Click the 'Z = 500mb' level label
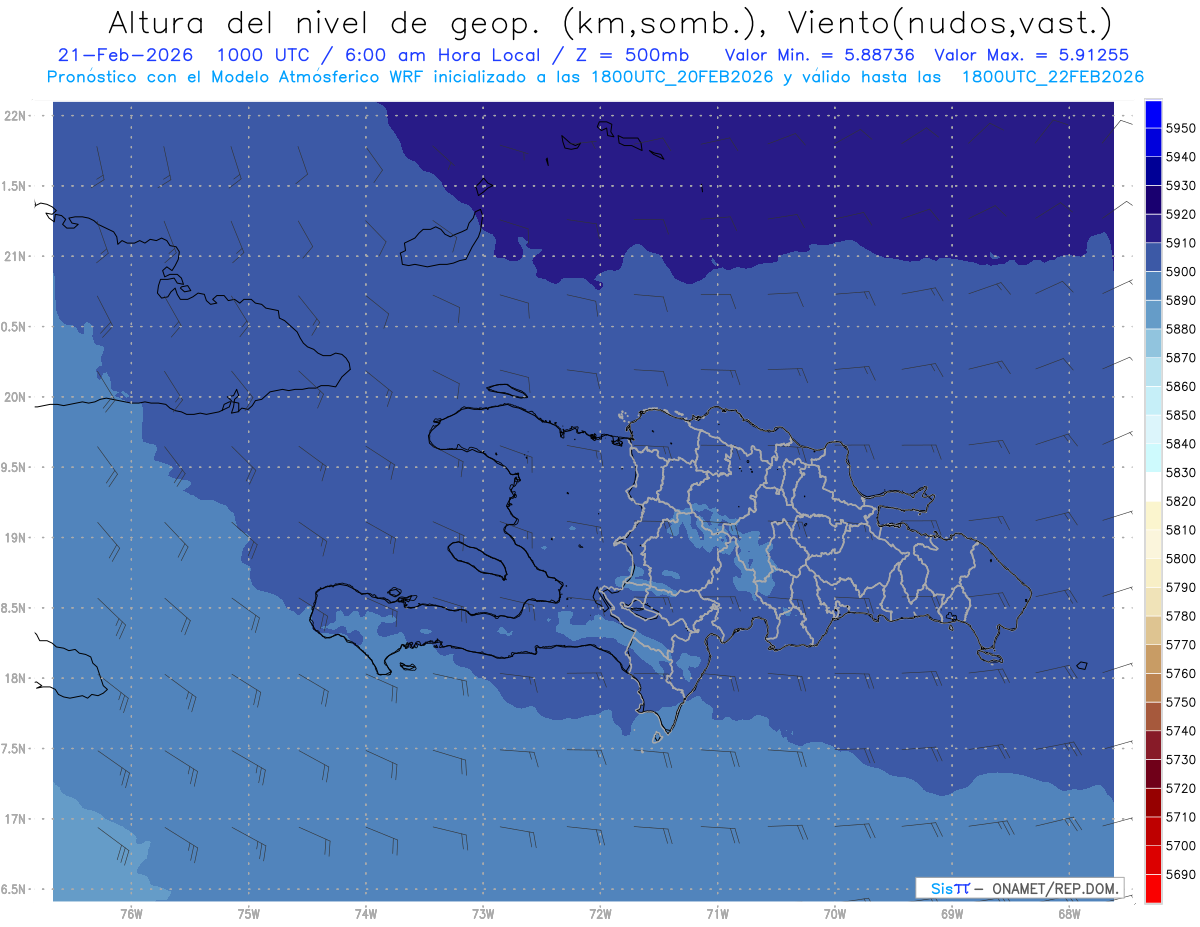The image size is (1200, 927). click(x=625, y=55)
